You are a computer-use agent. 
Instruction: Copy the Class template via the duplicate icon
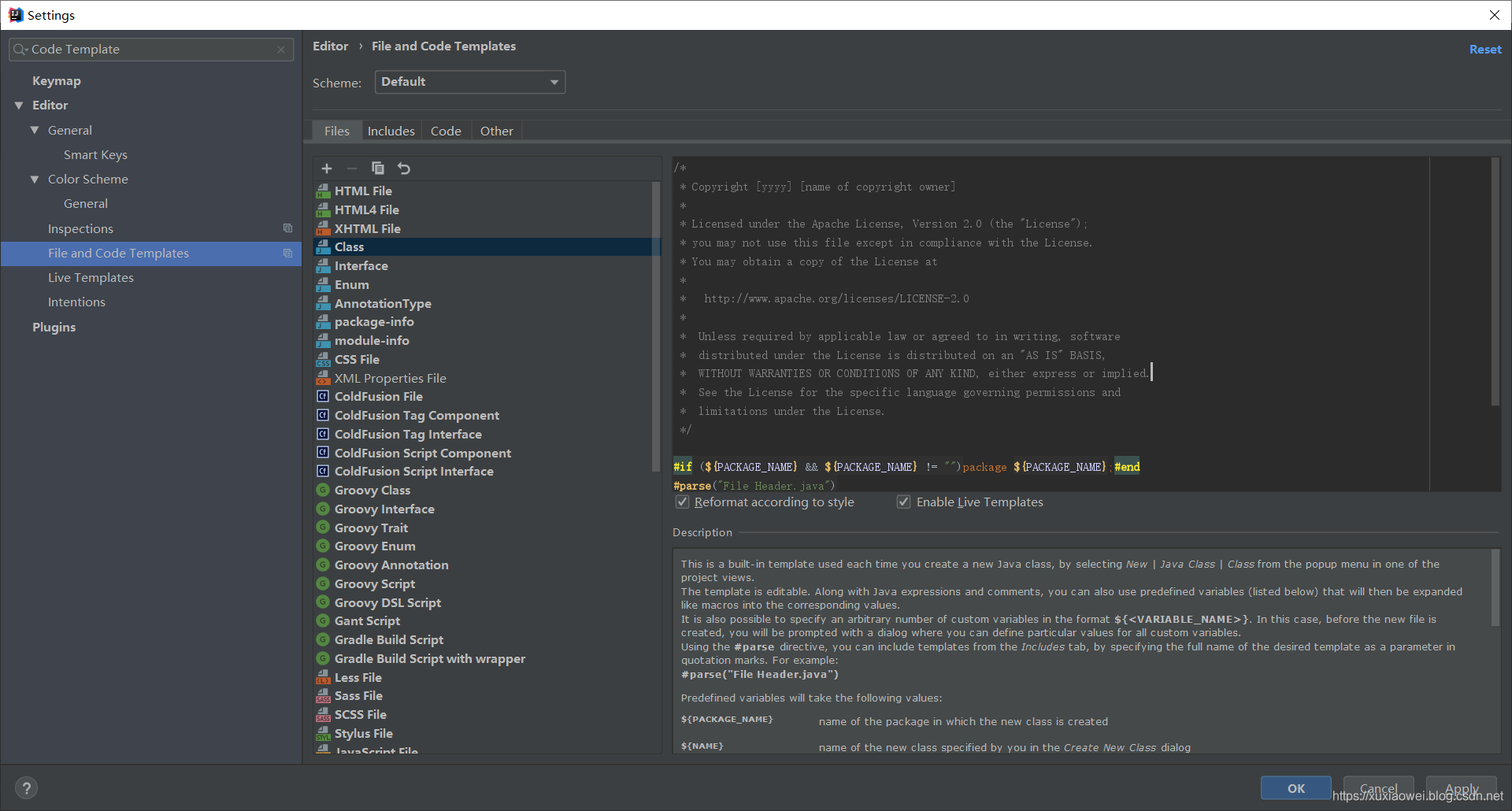(378, 168)
